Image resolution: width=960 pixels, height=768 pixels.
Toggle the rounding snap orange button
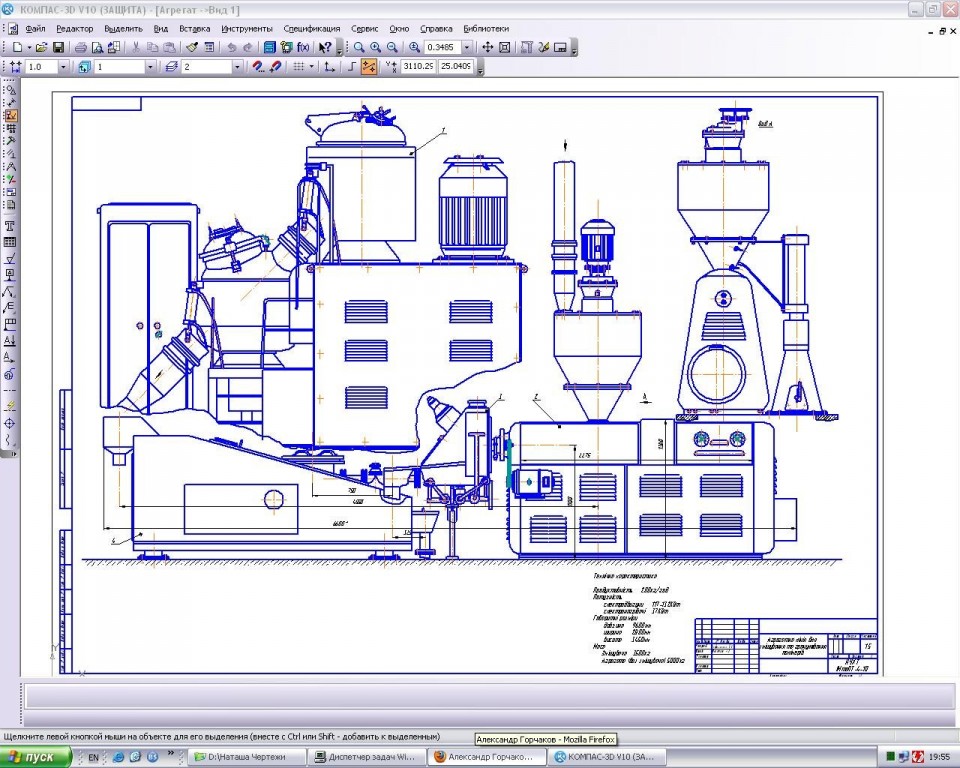click(x=369, y=67)
